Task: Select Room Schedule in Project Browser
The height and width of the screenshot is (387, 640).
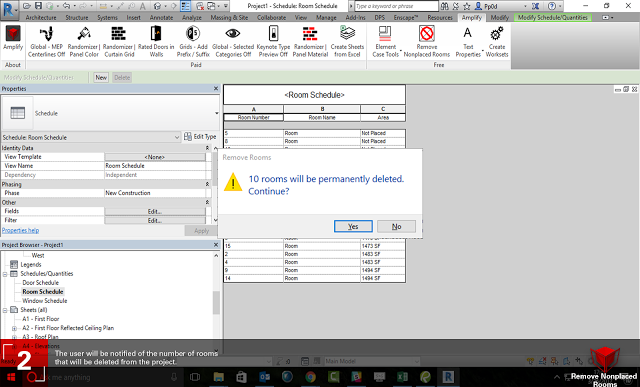Action: click(43, 291)
